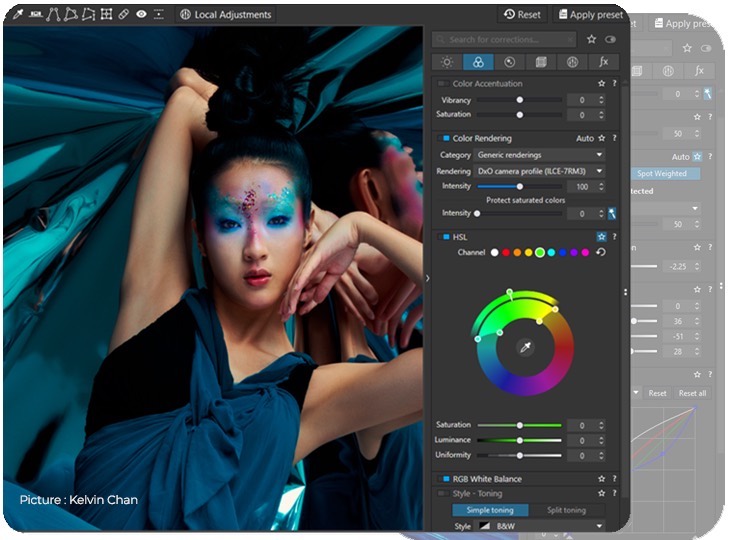Viewport: 733px width, 540px height.
Task: Open the Style B&W dropdown
Action: [x=539, y=526]
